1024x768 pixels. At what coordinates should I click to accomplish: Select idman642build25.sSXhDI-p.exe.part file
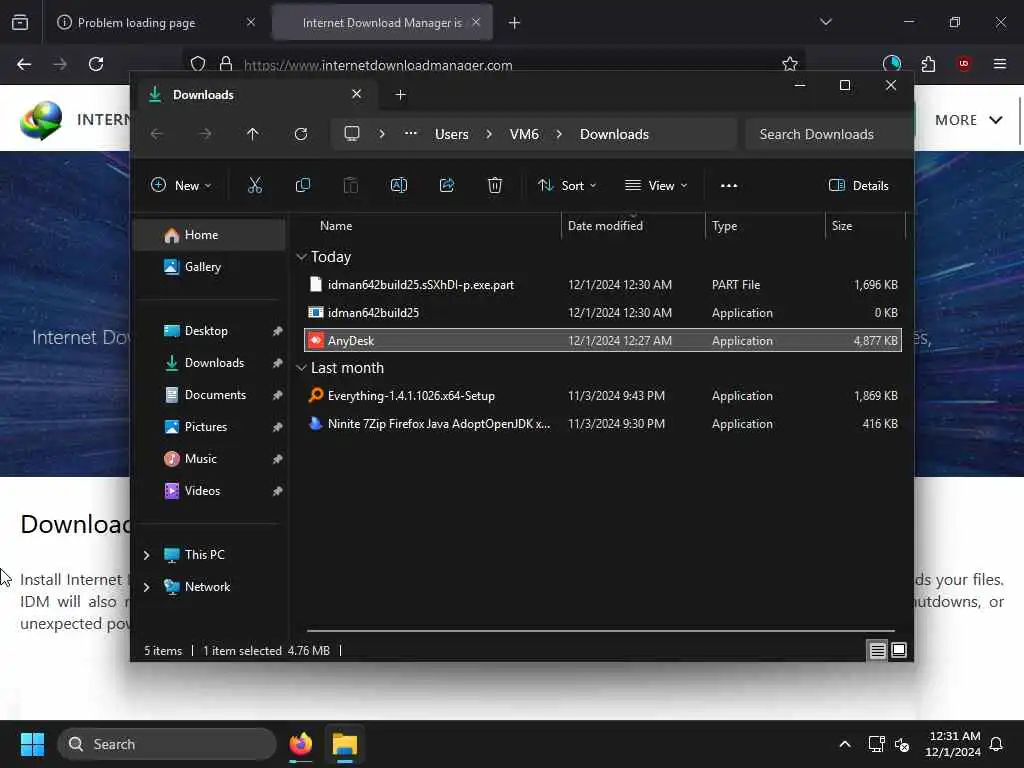point(603,285)
